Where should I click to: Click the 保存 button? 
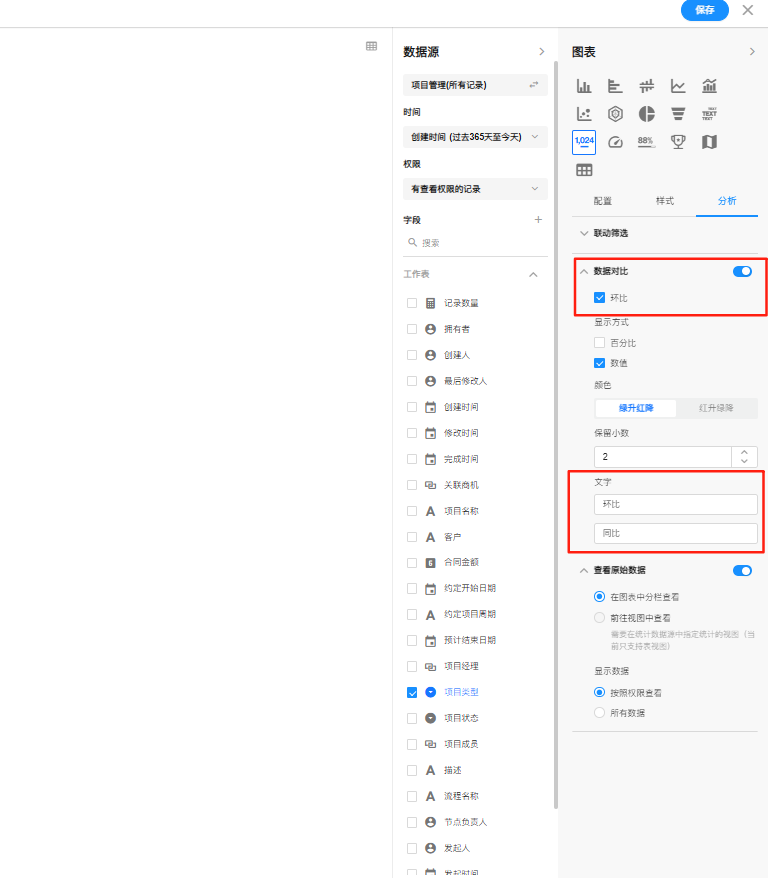click(x=705, y=10)
